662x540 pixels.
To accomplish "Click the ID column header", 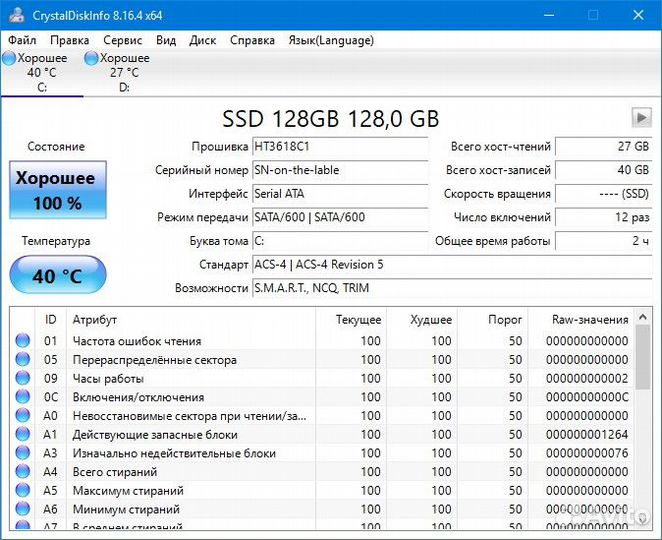I will coord(50,320).
